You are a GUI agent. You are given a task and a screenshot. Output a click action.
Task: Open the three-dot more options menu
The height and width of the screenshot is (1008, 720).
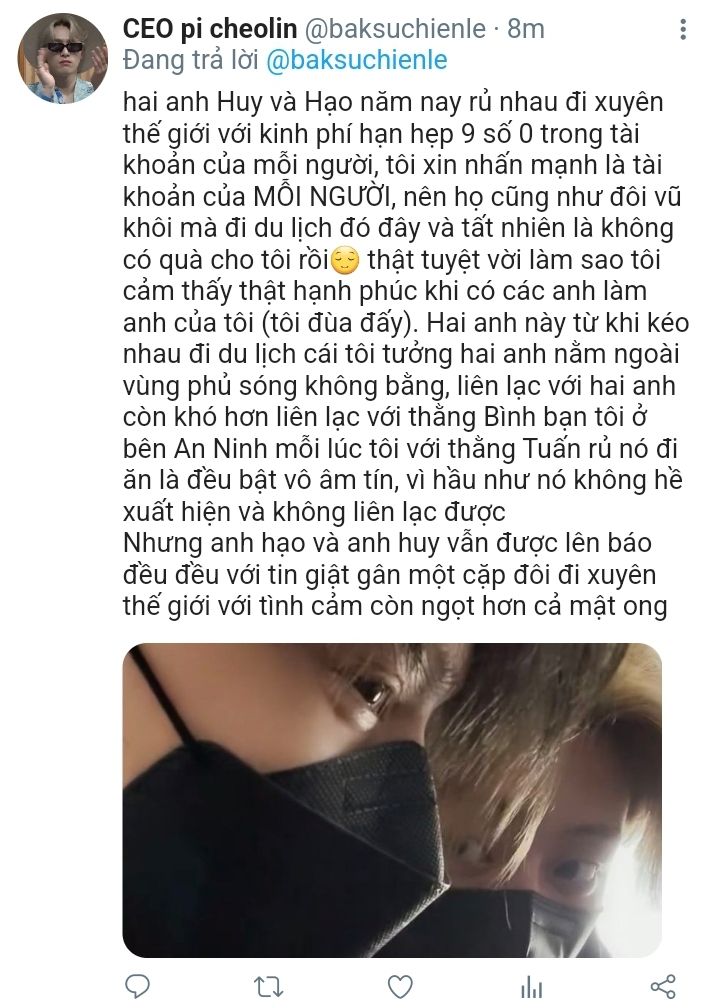pyautogui.click(x=683, y=29)
